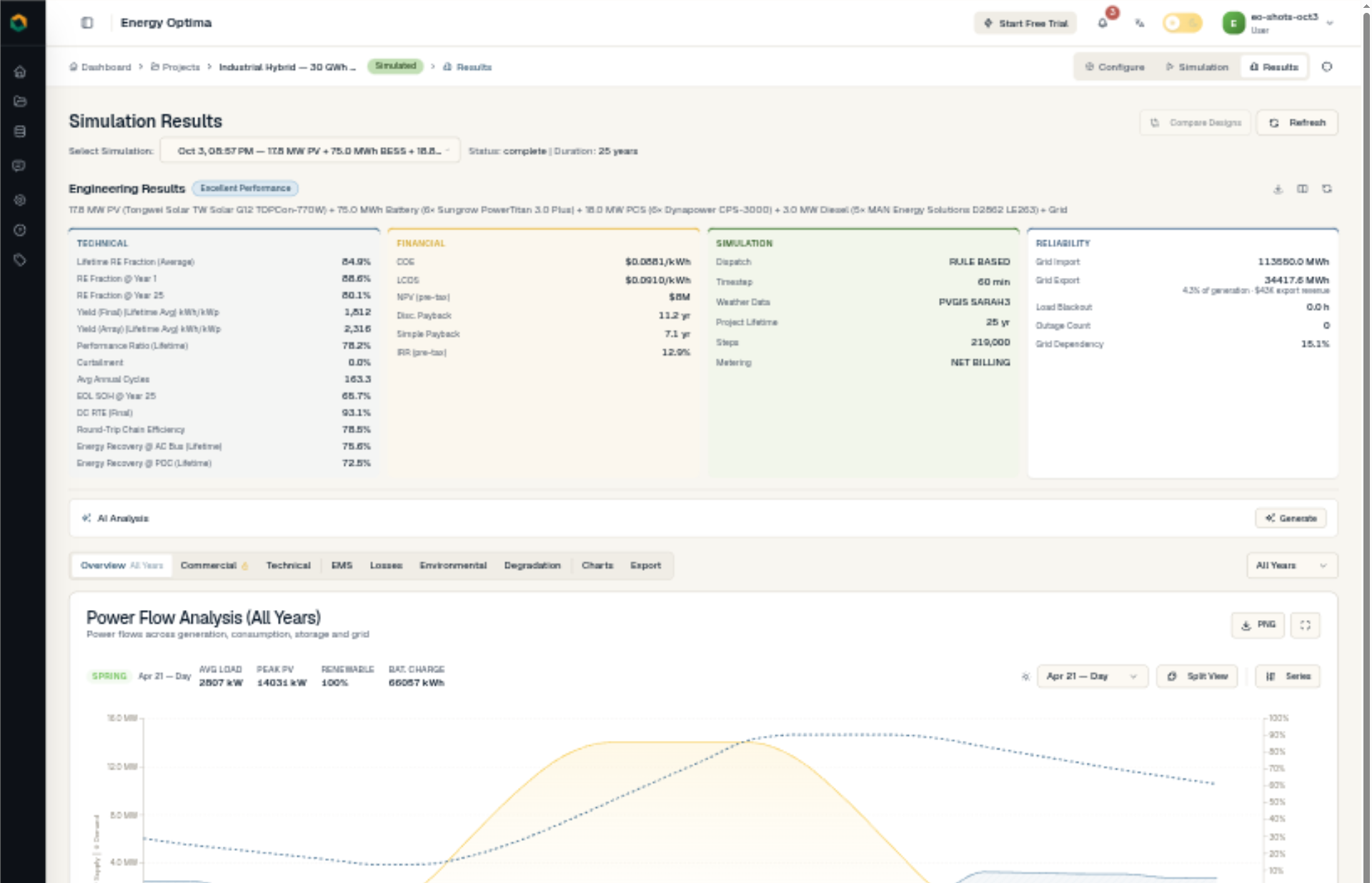Open the Select Simulation dropdown

coord(310,151)
